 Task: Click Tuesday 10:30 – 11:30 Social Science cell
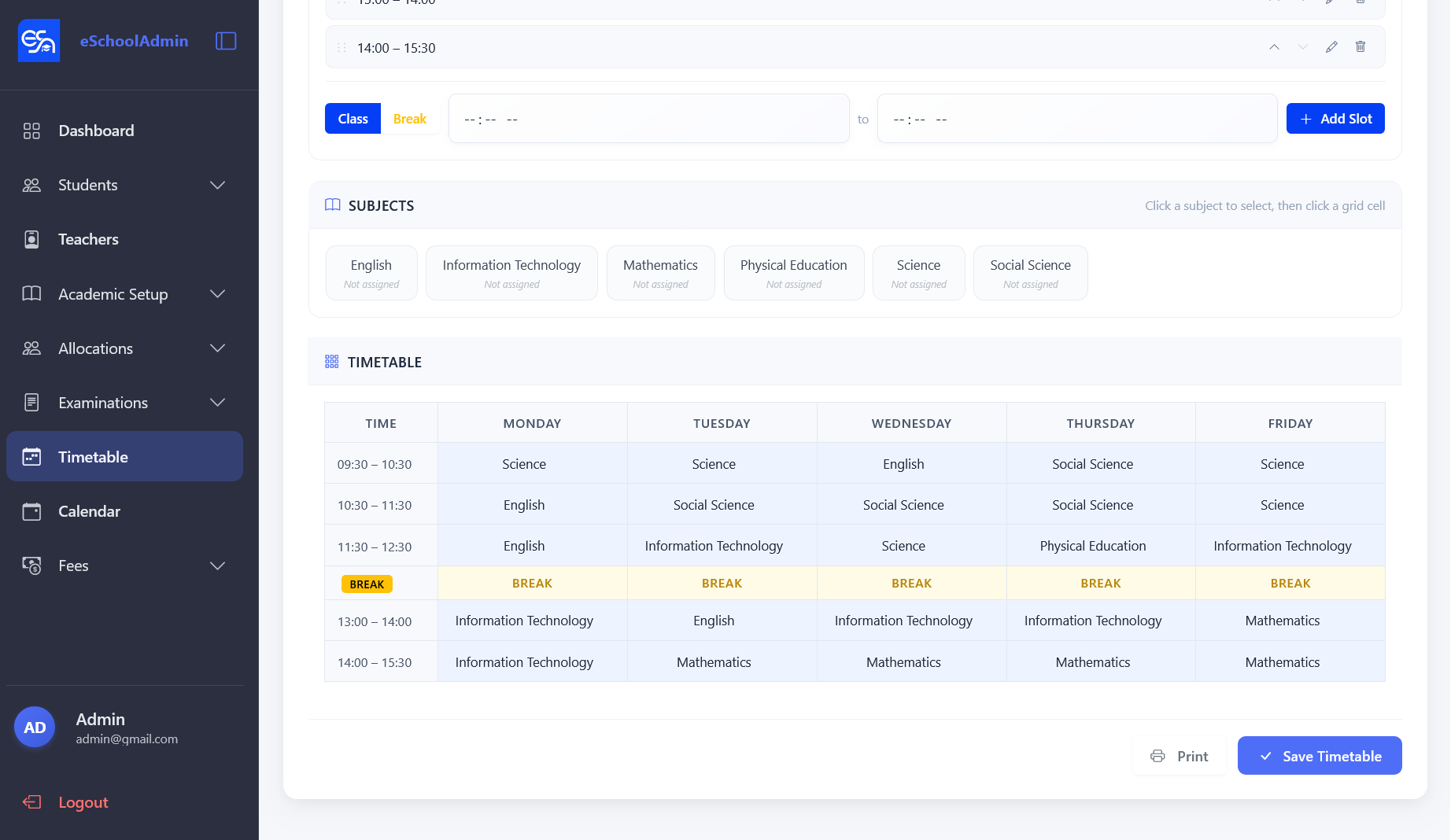[722, 505]
